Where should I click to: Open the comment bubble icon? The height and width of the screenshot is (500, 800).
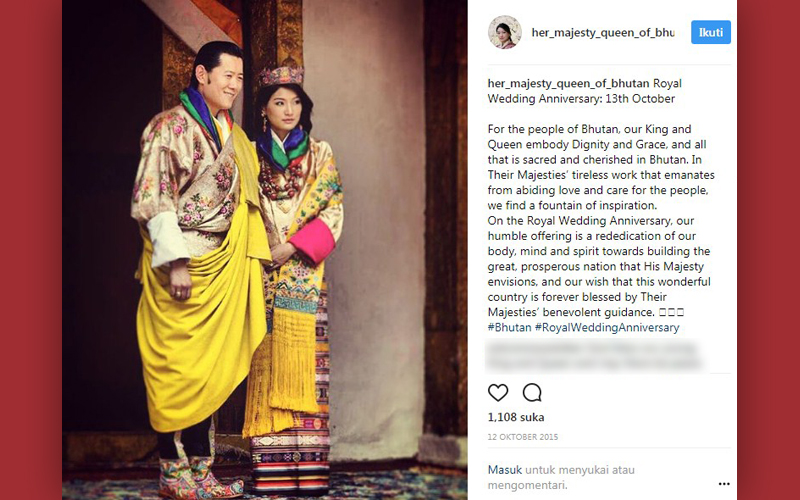(532, 392)
